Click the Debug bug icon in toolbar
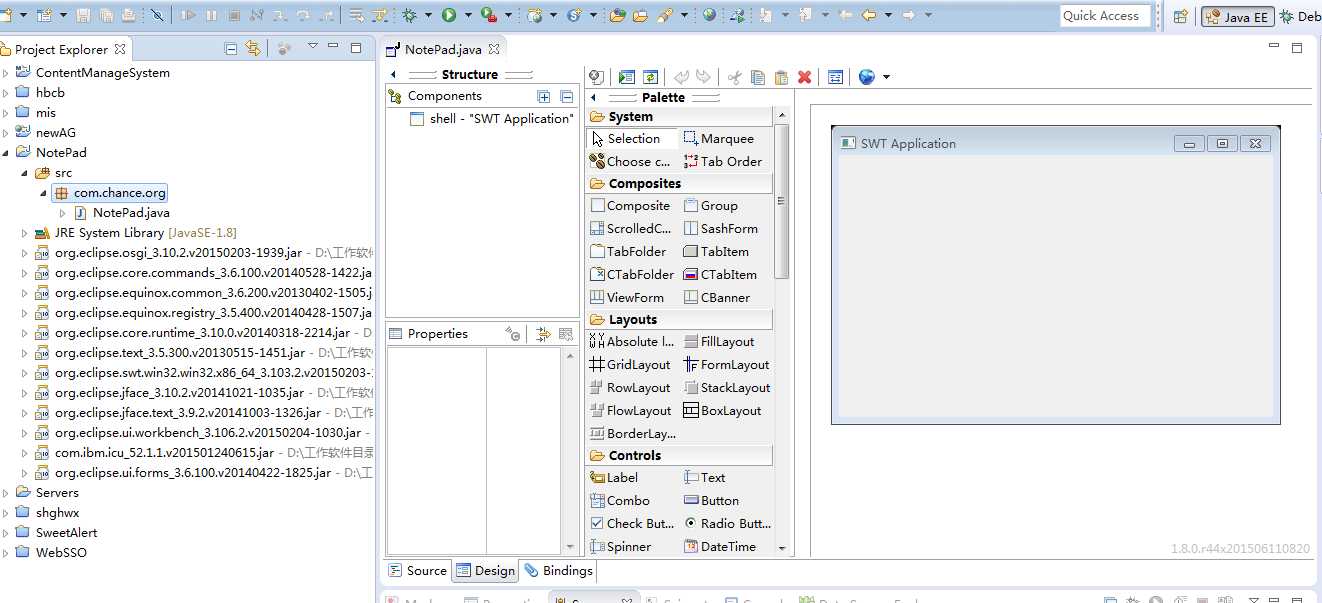Screen dimensions: 1322x603 coord(409,15)
